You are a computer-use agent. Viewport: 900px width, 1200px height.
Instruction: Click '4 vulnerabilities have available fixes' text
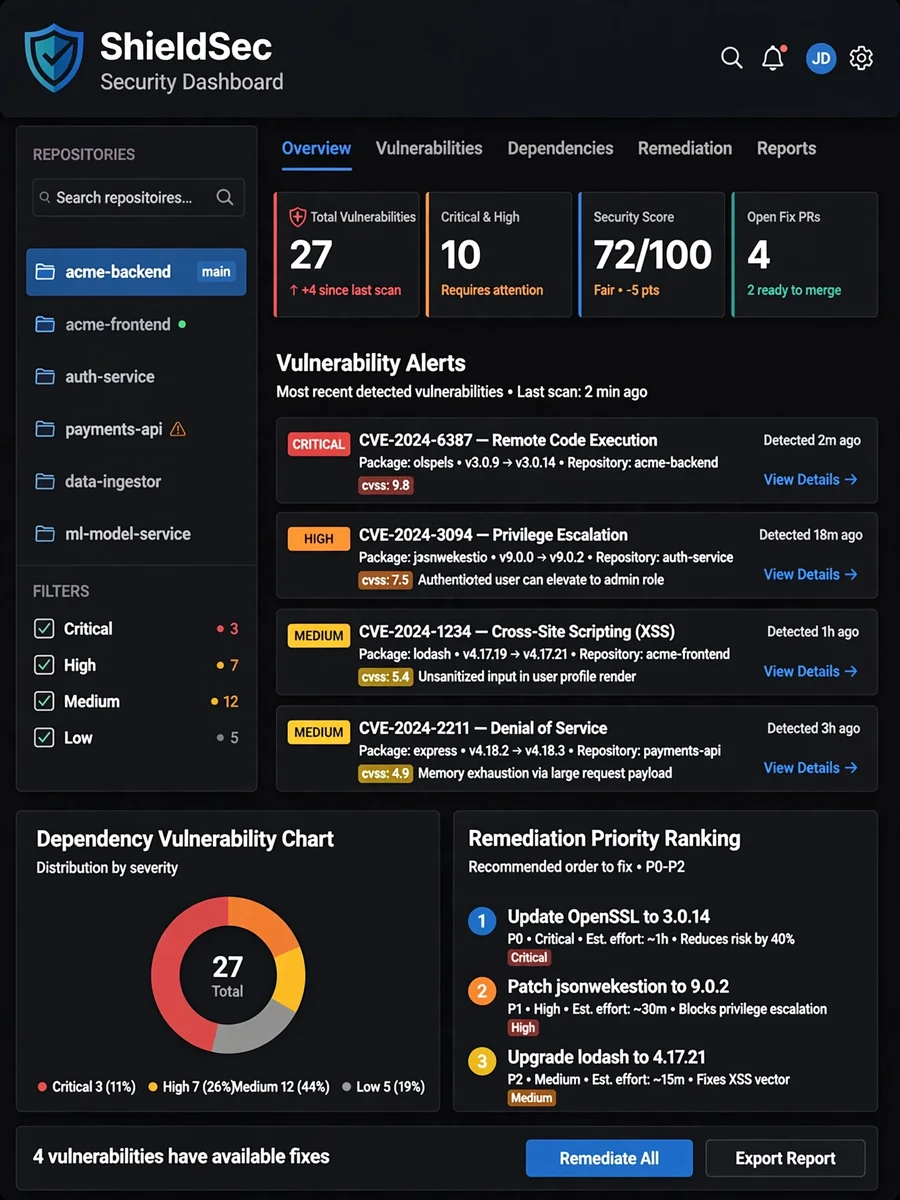[x=181, y=1157]
